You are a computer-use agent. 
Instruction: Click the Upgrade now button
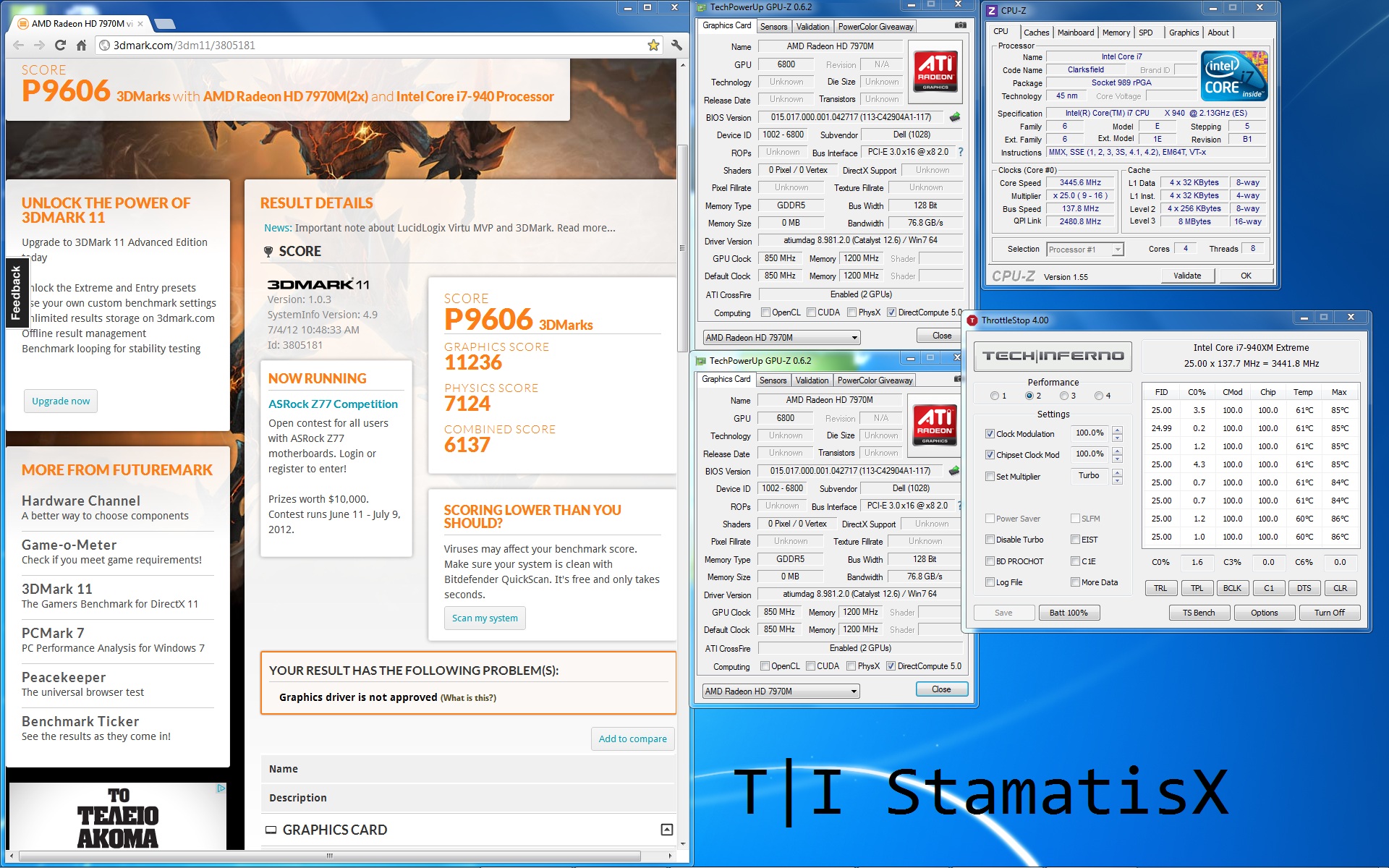[x=61, y=401]
